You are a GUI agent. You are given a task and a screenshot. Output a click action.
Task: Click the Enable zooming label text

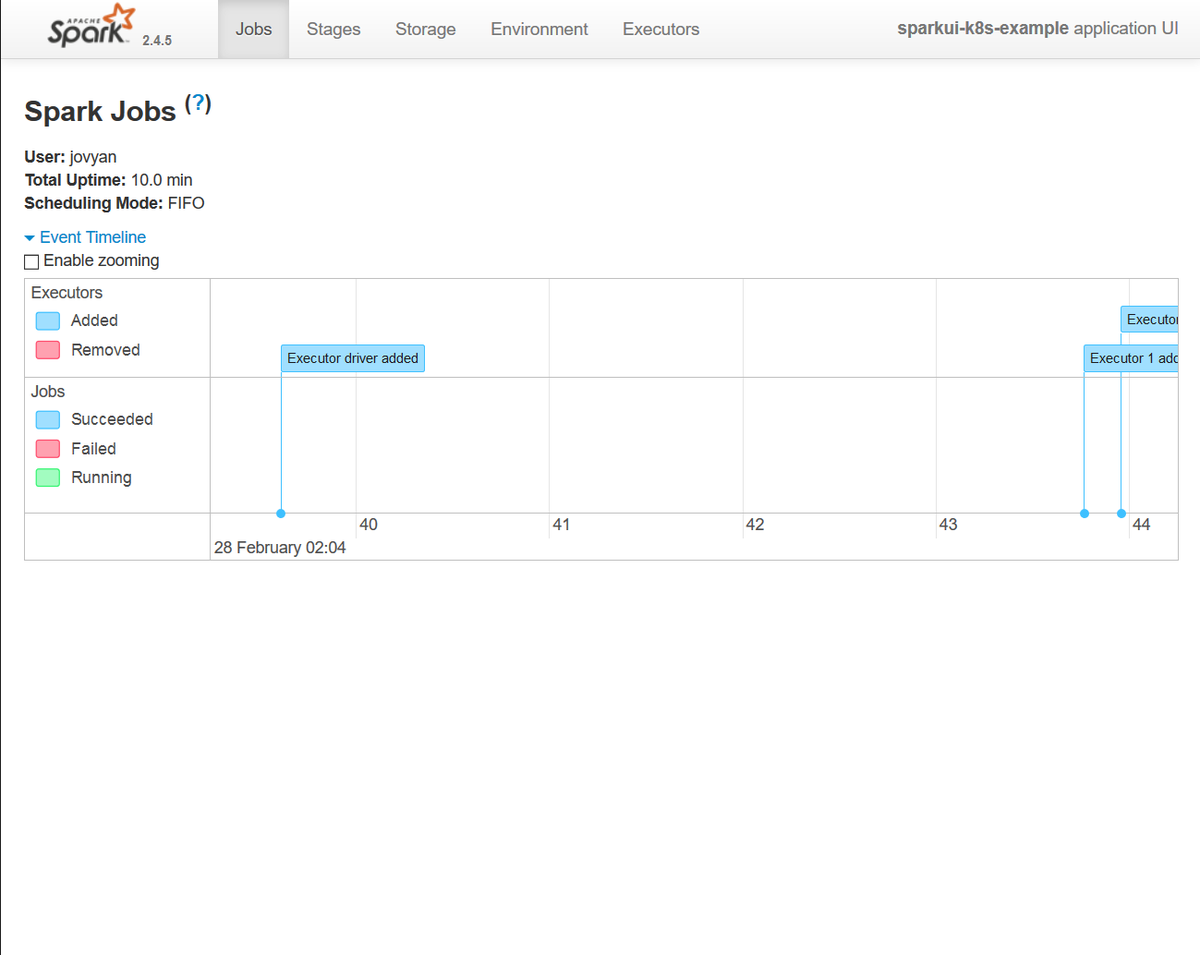pos(101,261)
